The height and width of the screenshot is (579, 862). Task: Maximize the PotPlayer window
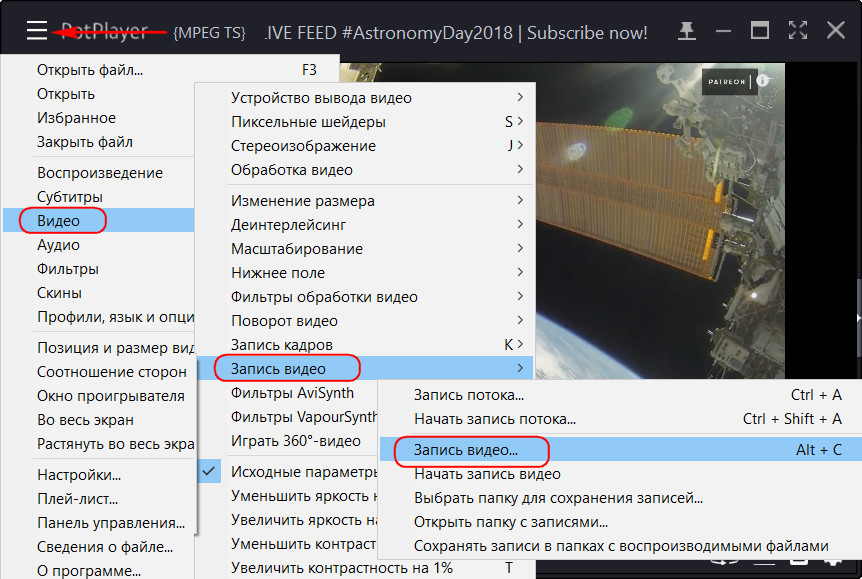coord(760,32)
